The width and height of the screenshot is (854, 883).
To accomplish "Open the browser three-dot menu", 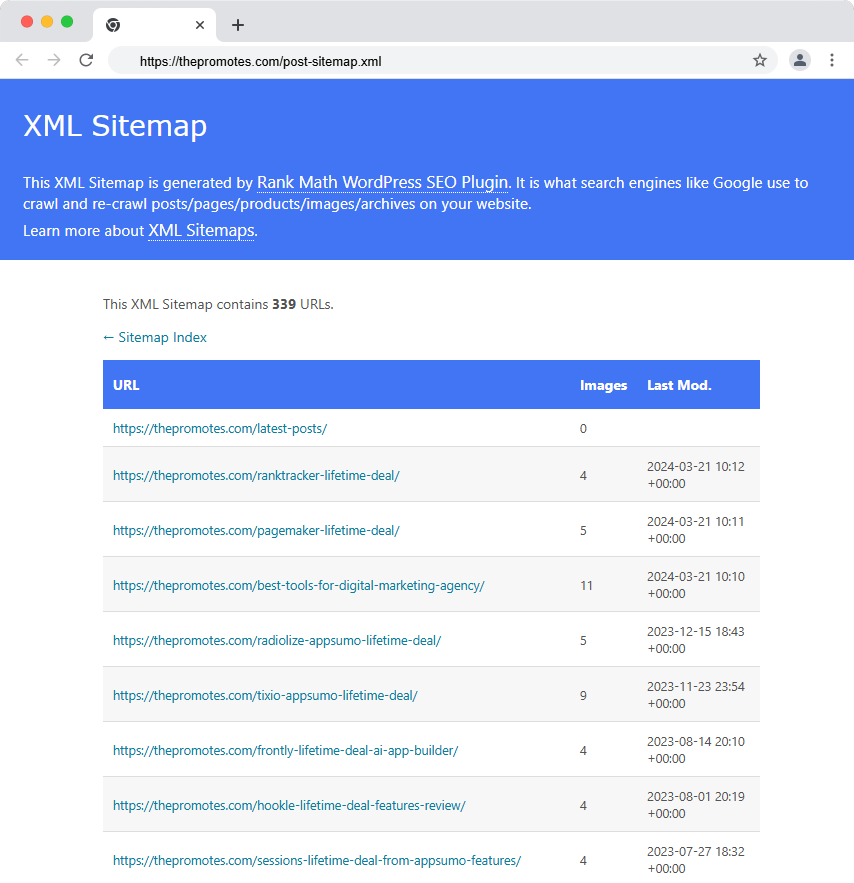I will (831, 60).
